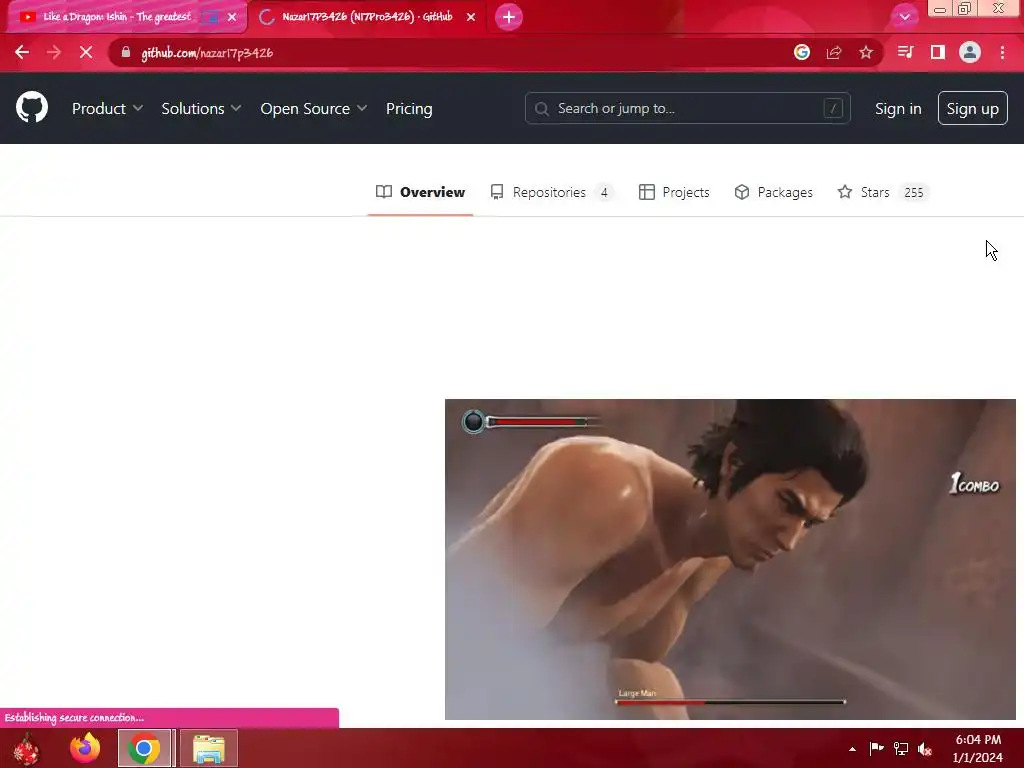Open the Chrome profile avatar
The height and width of the screenshot is (768, 1024).
pyautogui.click(x=970, y=52)
